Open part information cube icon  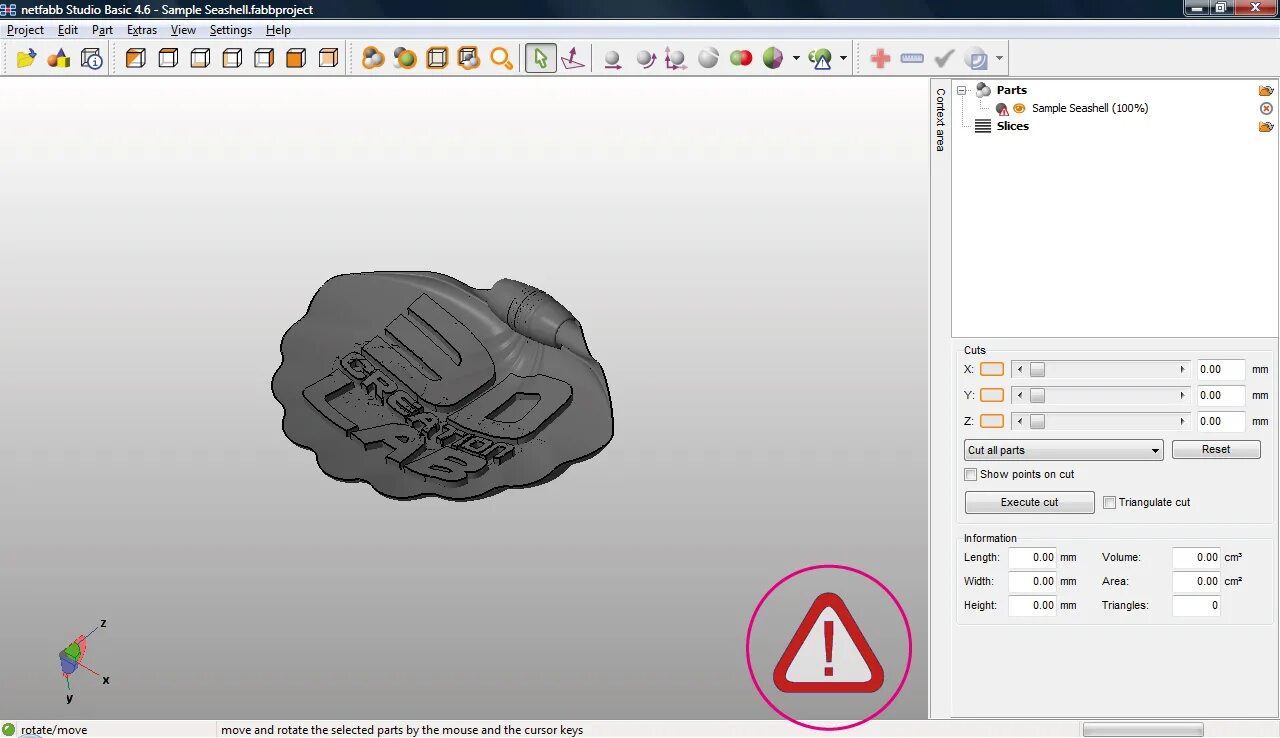coord(92,59)
